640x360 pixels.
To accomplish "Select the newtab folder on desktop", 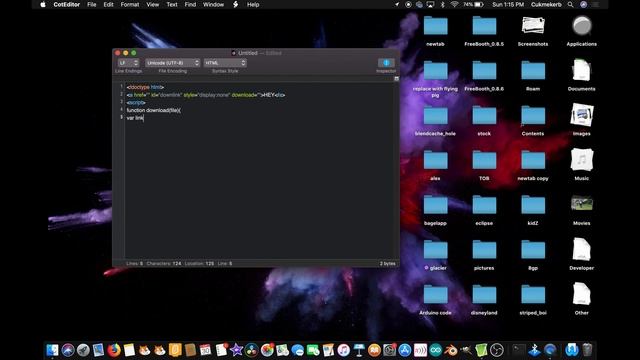I will [x=435, y=31].
